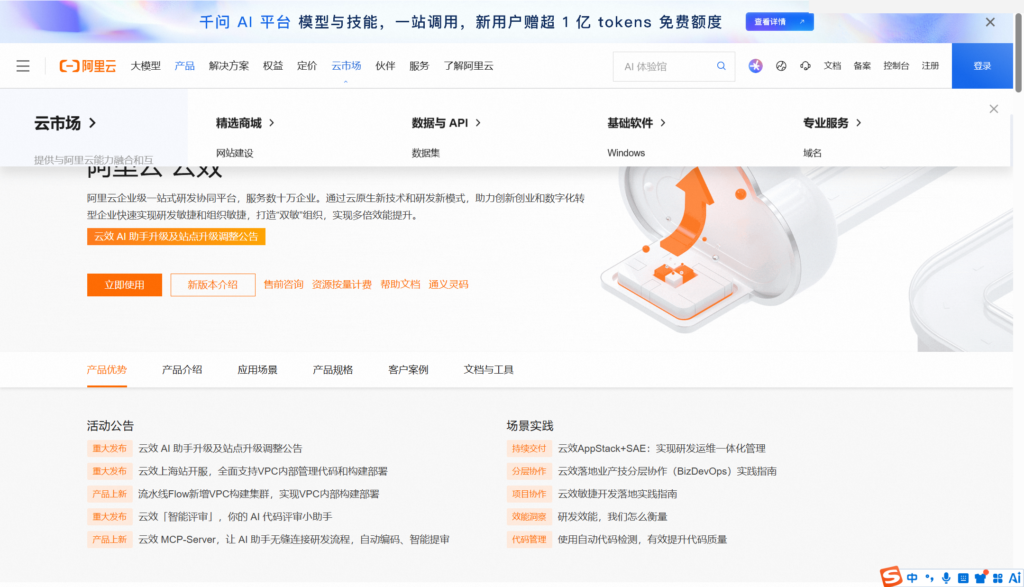Click the search magnifier icon
1024x587 pixels.
[721, 66]
